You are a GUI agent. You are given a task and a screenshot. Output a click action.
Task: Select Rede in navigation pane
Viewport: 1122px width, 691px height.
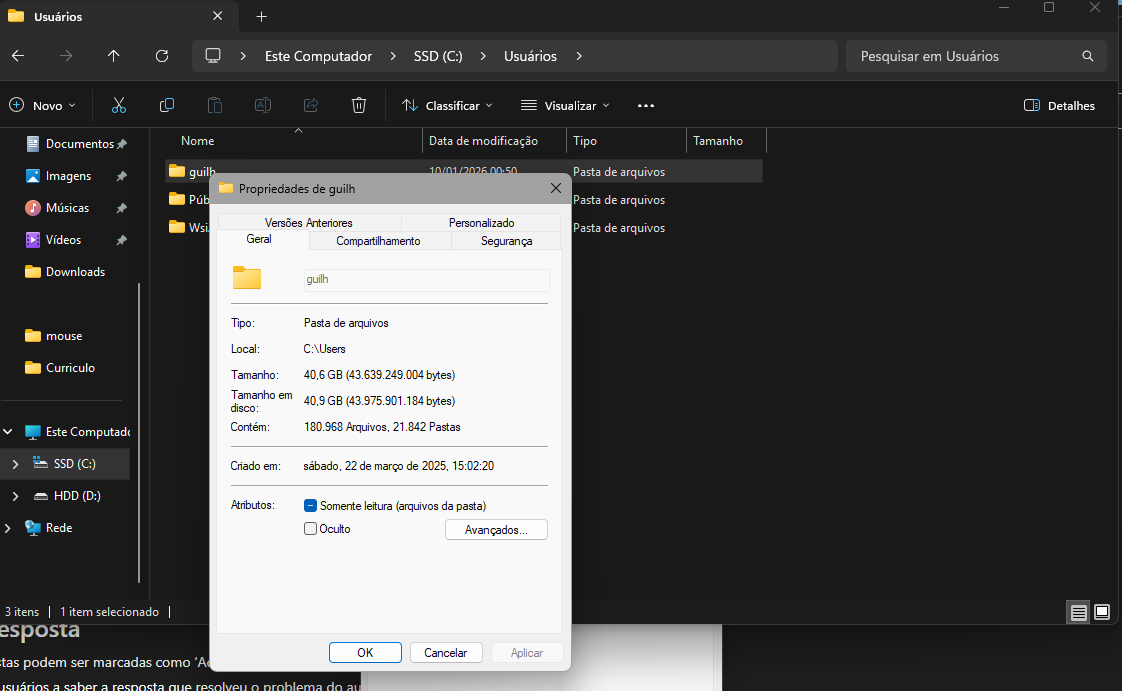58,528
